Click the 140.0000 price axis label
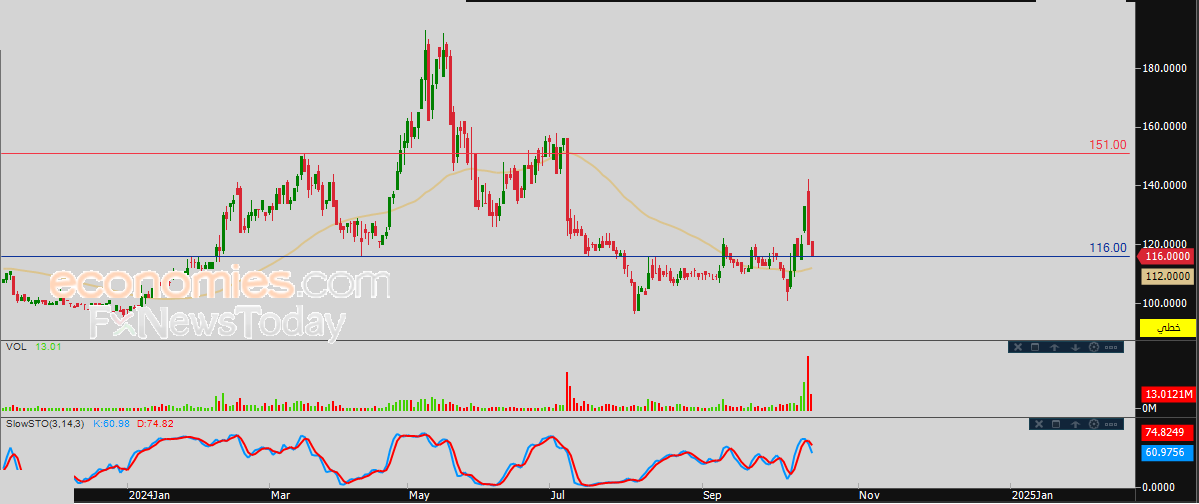Screen dimensions: 1199x504 point(1167,186)
